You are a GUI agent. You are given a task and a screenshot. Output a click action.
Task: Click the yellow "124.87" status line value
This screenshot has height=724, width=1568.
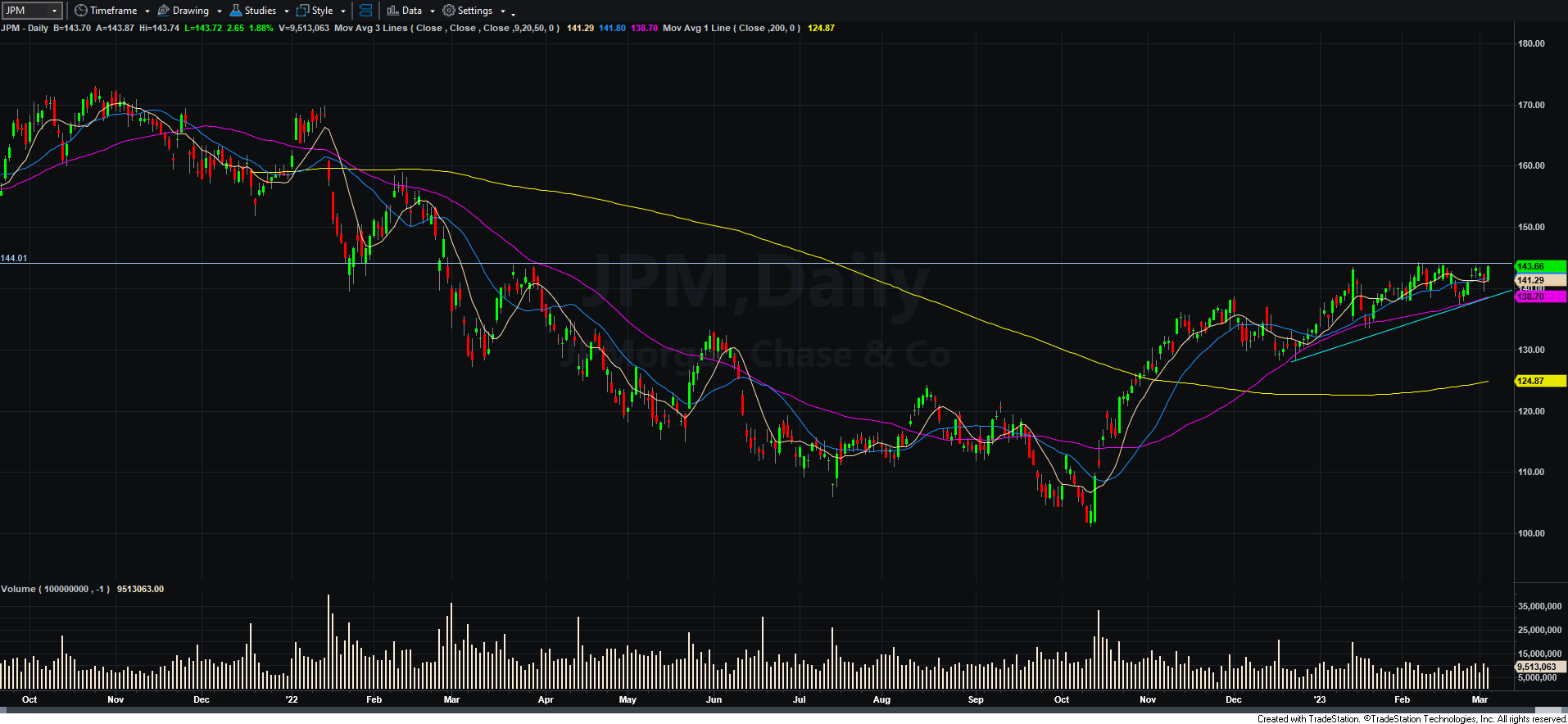[x=821, y=28]
